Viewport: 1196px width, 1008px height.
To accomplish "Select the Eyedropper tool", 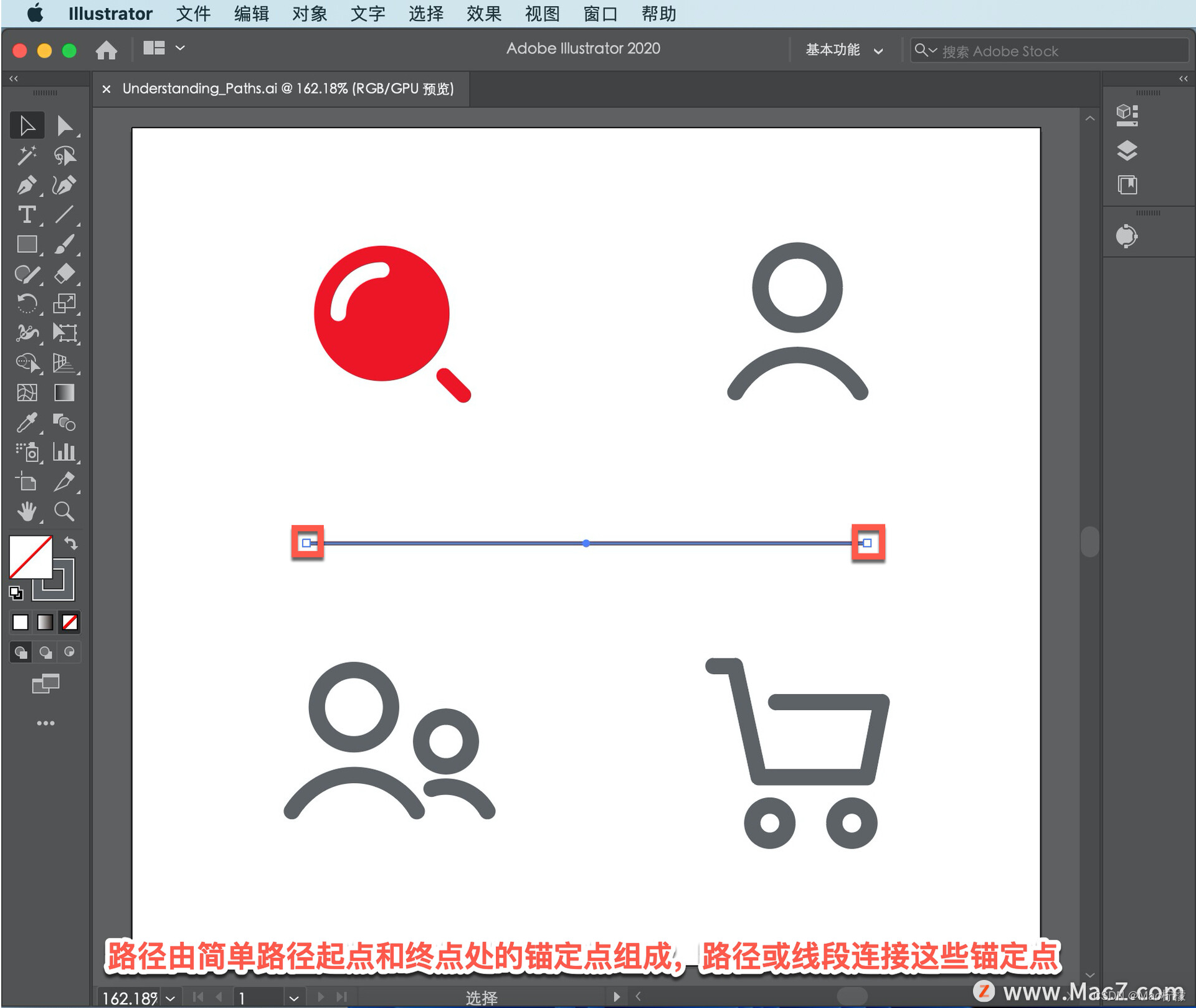I will tap(26, 423).
